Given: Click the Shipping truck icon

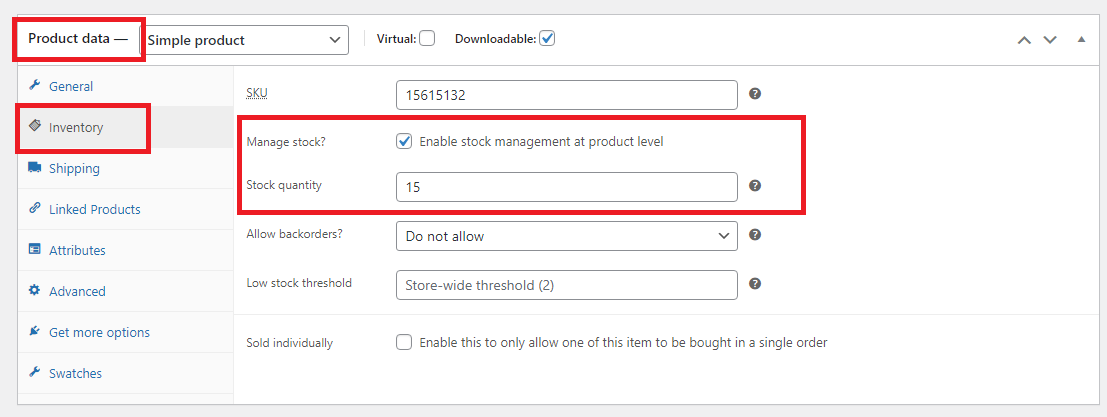Looking at the screenshot, I should pos(35,168).
